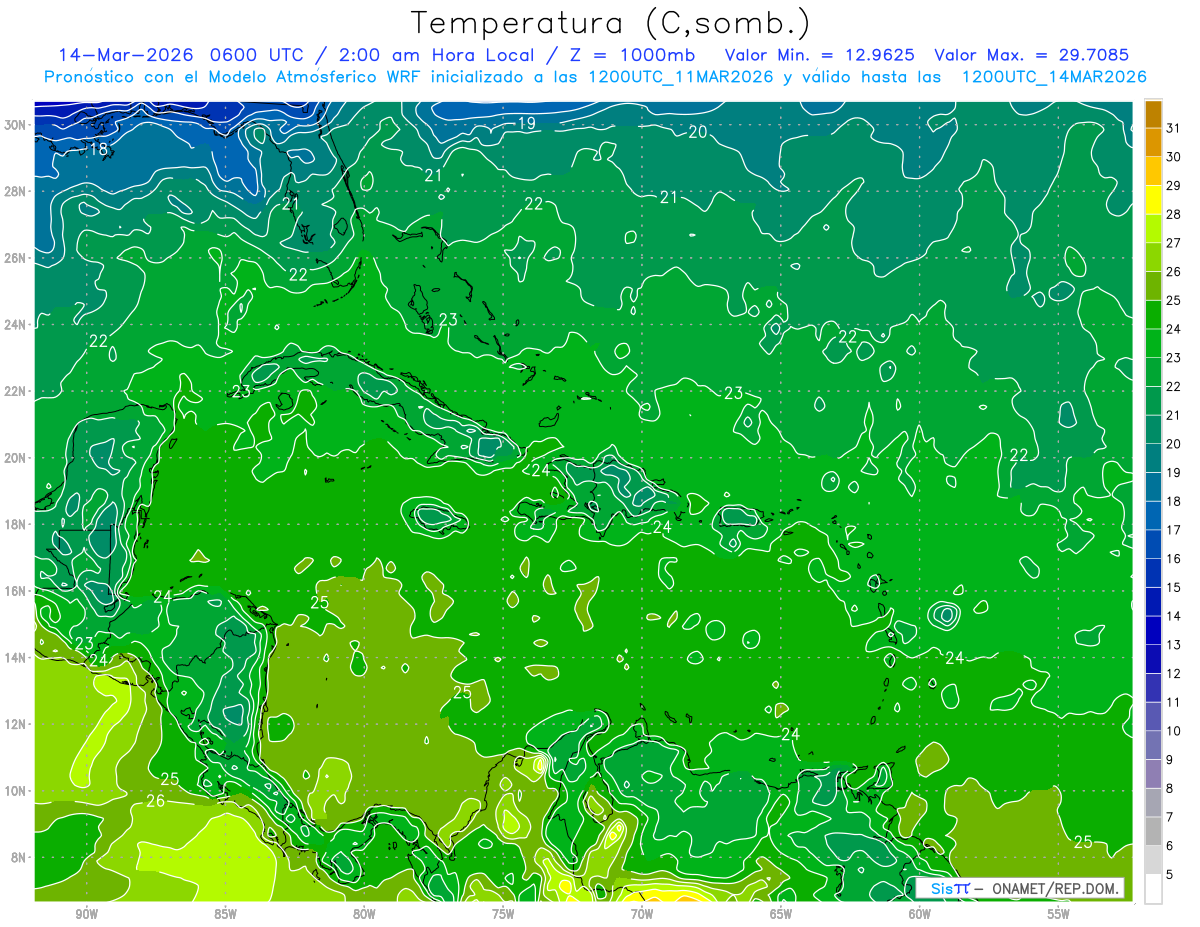This screenshot has height=927, width=1200.
Task: Click the gray color bar swatch between 6 and 7
Action: coord(1153,832)
